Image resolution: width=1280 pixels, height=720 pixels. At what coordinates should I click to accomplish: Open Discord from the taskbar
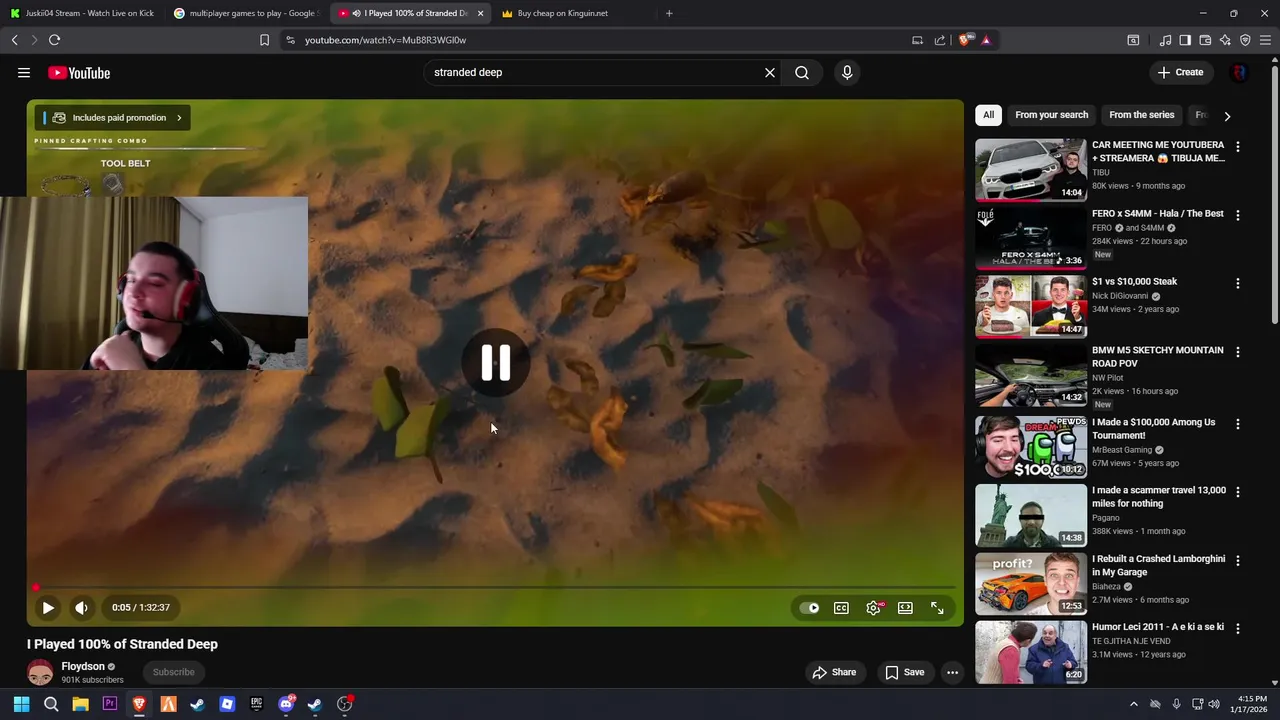[286, 704]
